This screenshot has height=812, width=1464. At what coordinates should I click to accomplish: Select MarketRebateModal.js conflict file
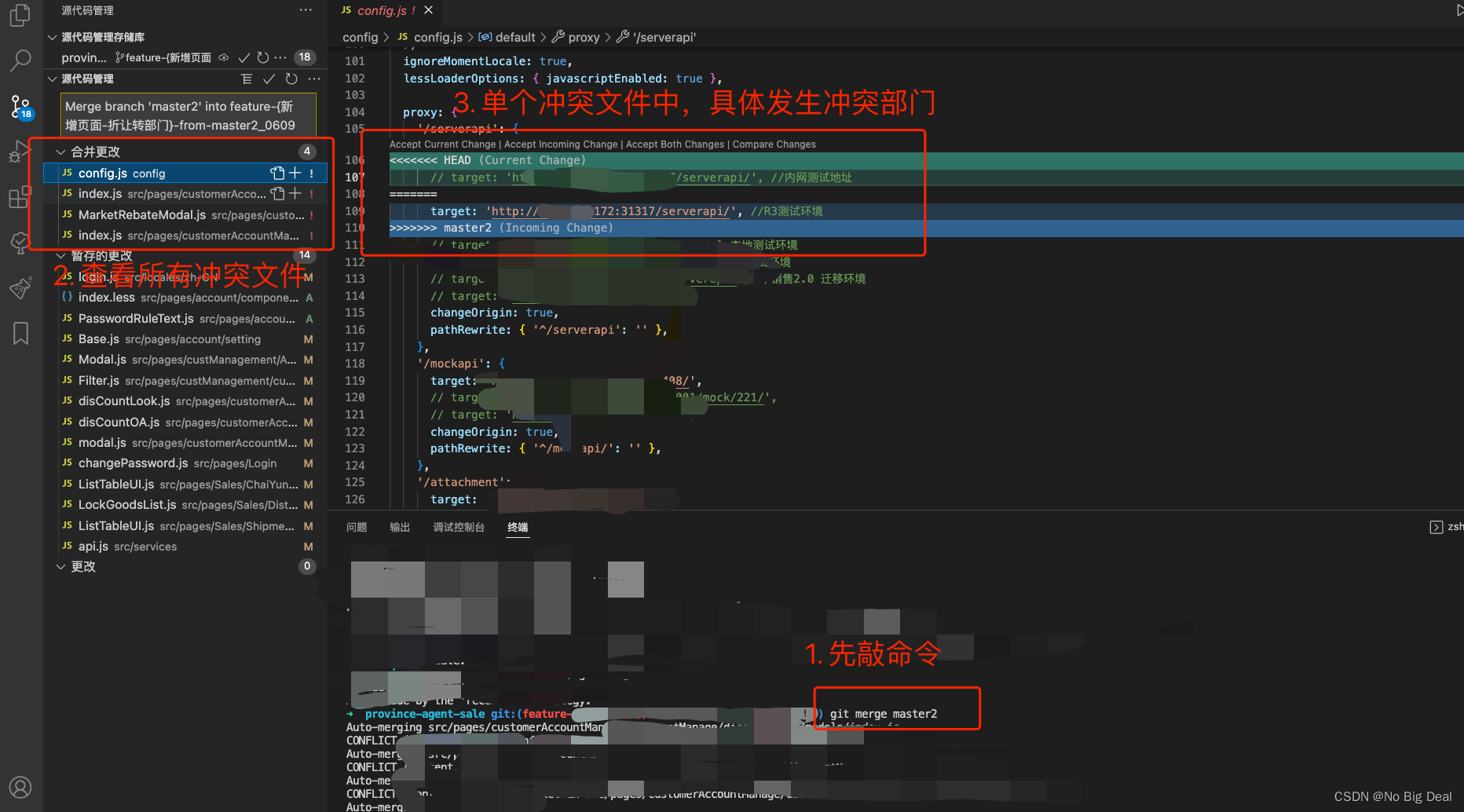[185, 214]
